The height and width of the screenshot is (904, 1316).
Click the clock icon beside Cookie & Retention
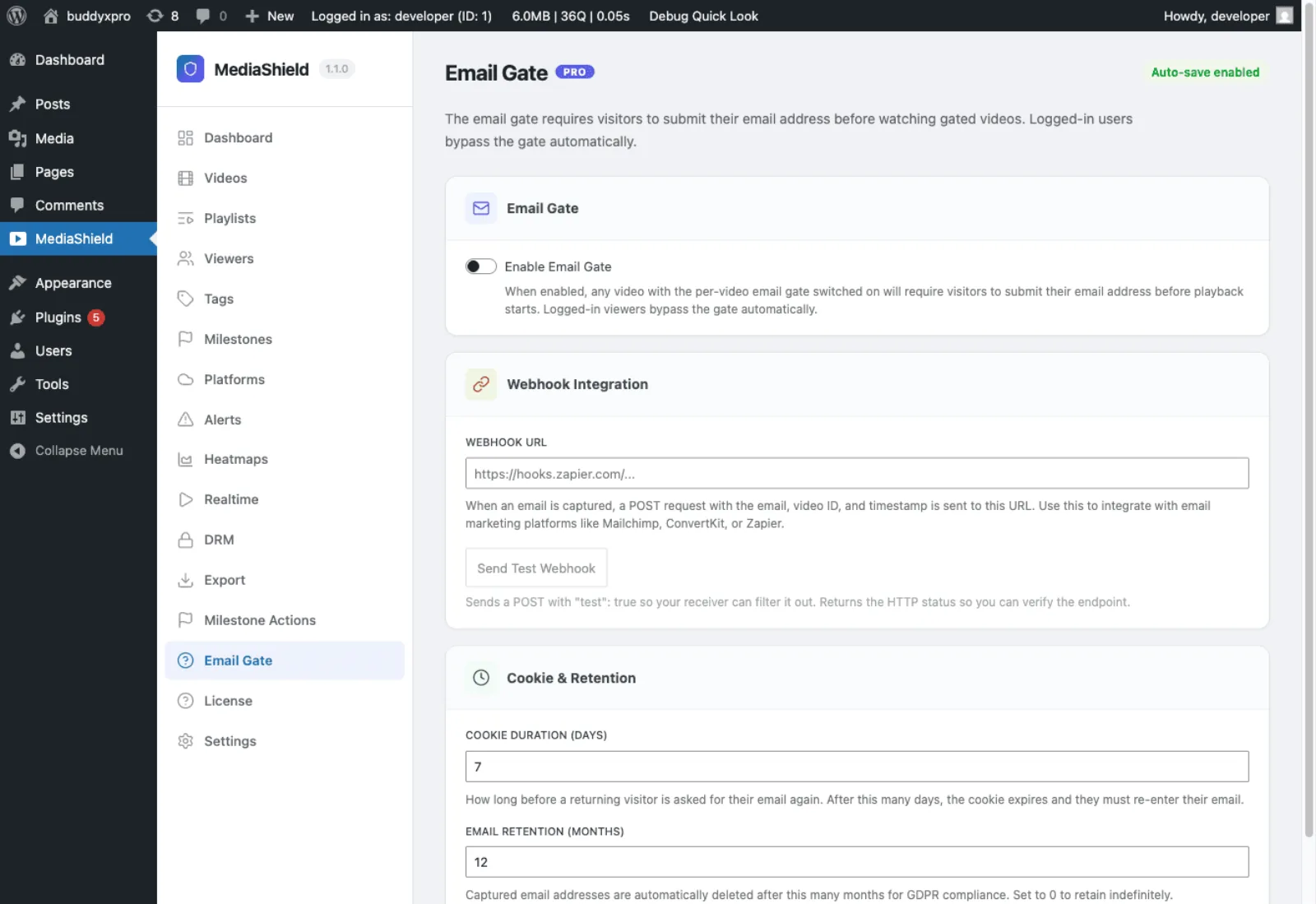pos(481,678)
